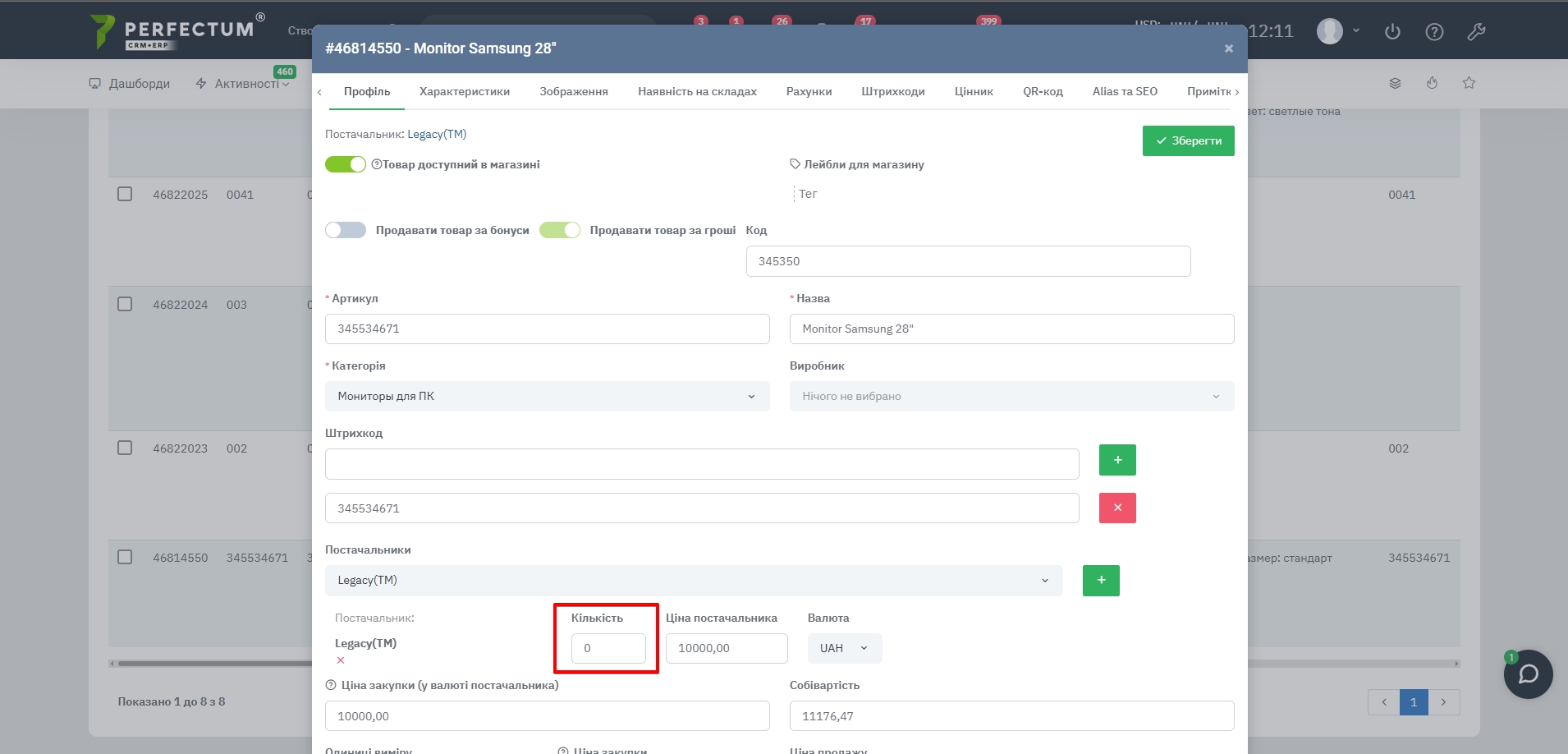
Task: Expand the Виробник dropdown
Action: (1011, 396)
